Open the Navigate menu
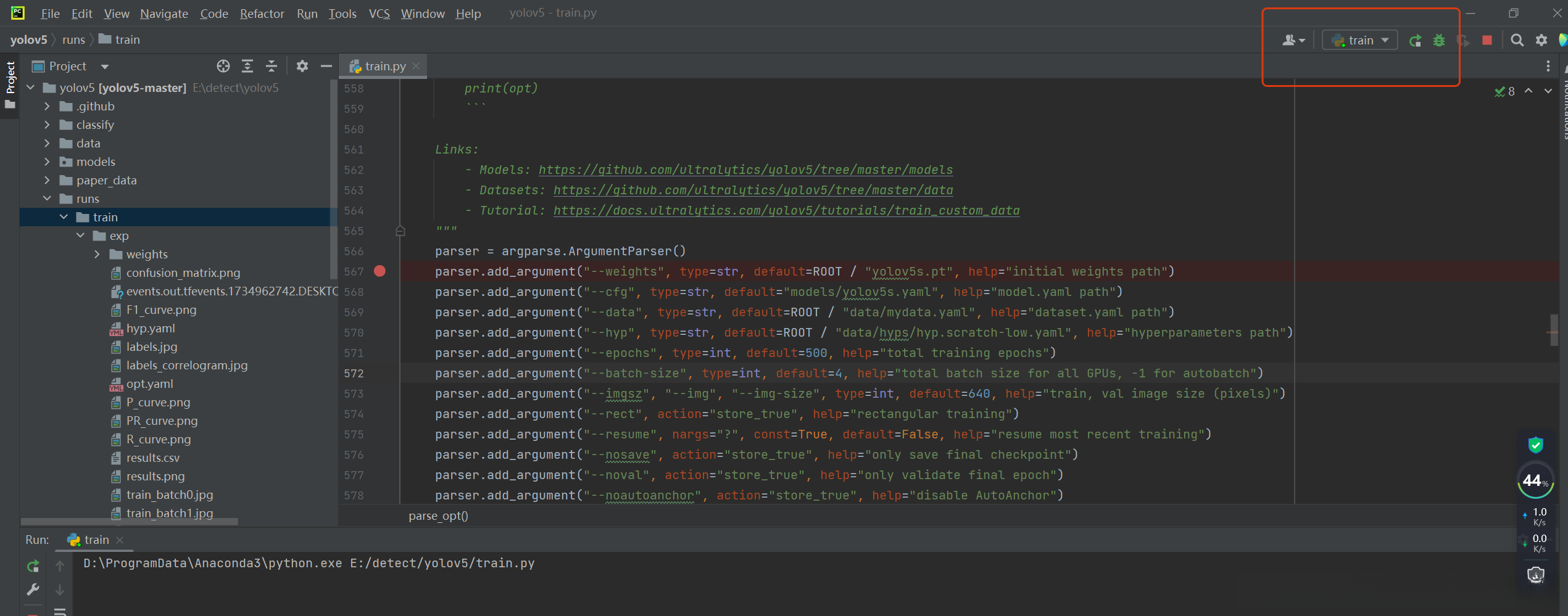1568x616 pixels. click(x=164, y=14)
